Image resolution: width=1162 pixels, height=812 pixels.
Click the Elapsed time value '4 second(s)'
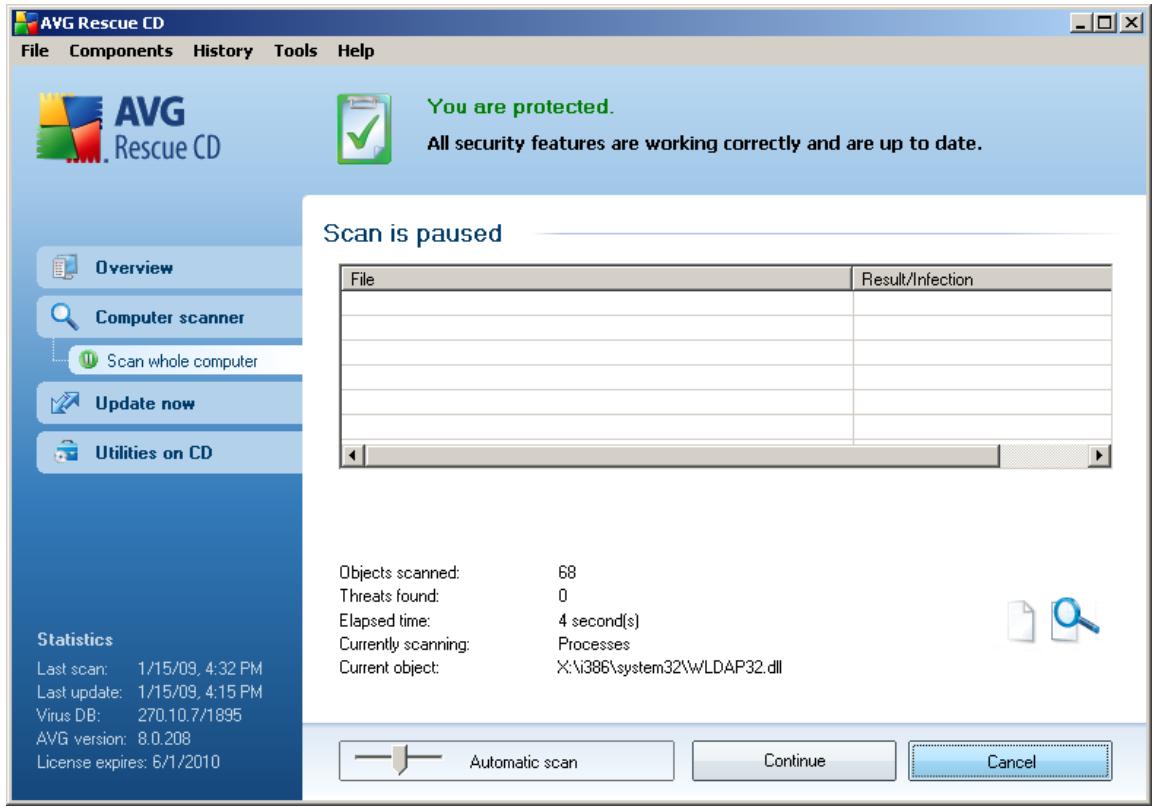(599, 620)
